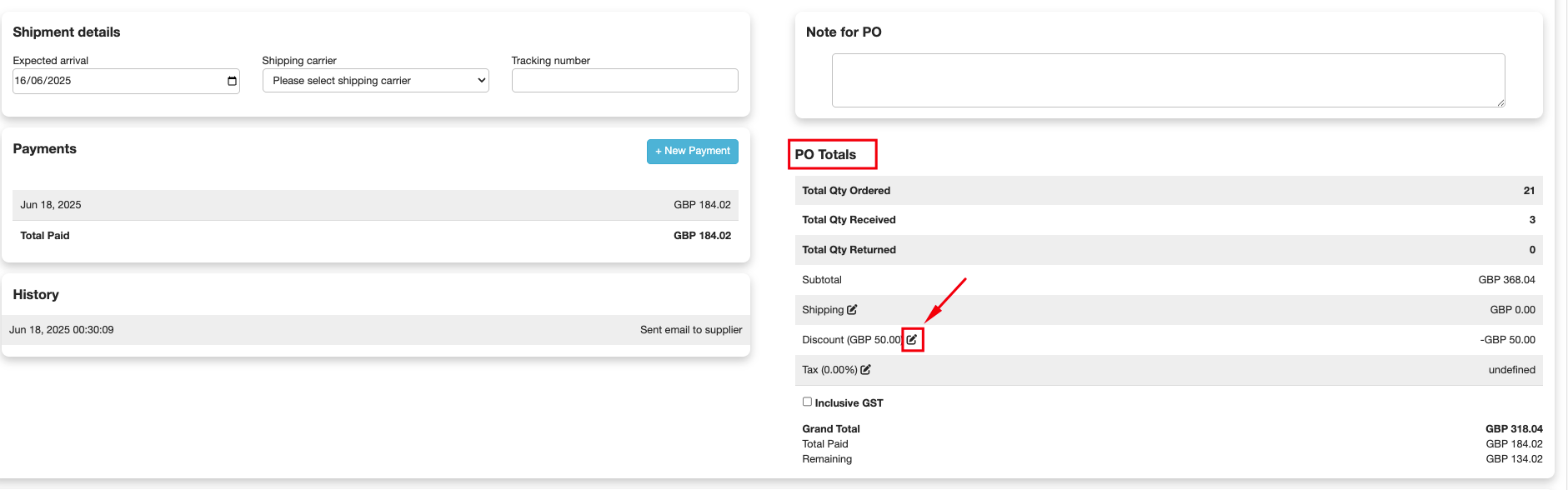Add a payment with New Payment button
1568x490 pixels.
click(x=693, y=151)
